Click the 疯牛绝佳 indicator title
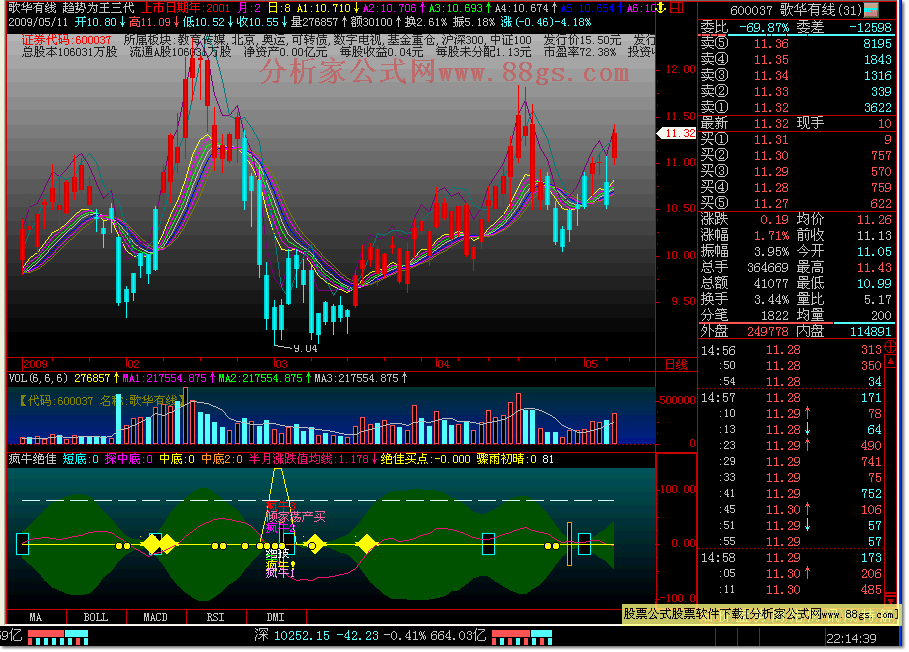 tap(32, 459)
